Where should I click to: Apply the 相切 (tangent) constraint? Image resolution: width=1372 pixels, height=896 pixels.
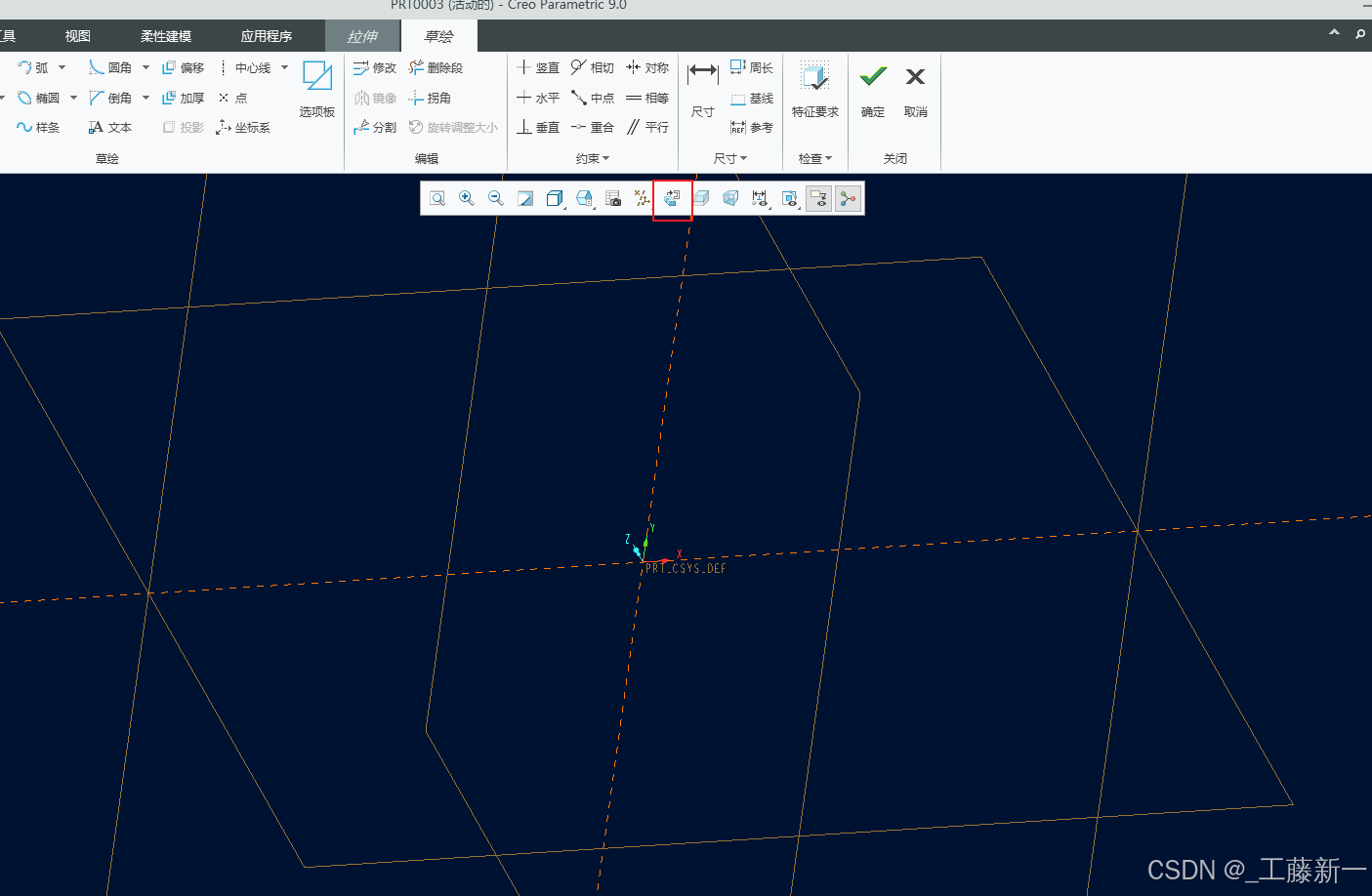(593, 67)
